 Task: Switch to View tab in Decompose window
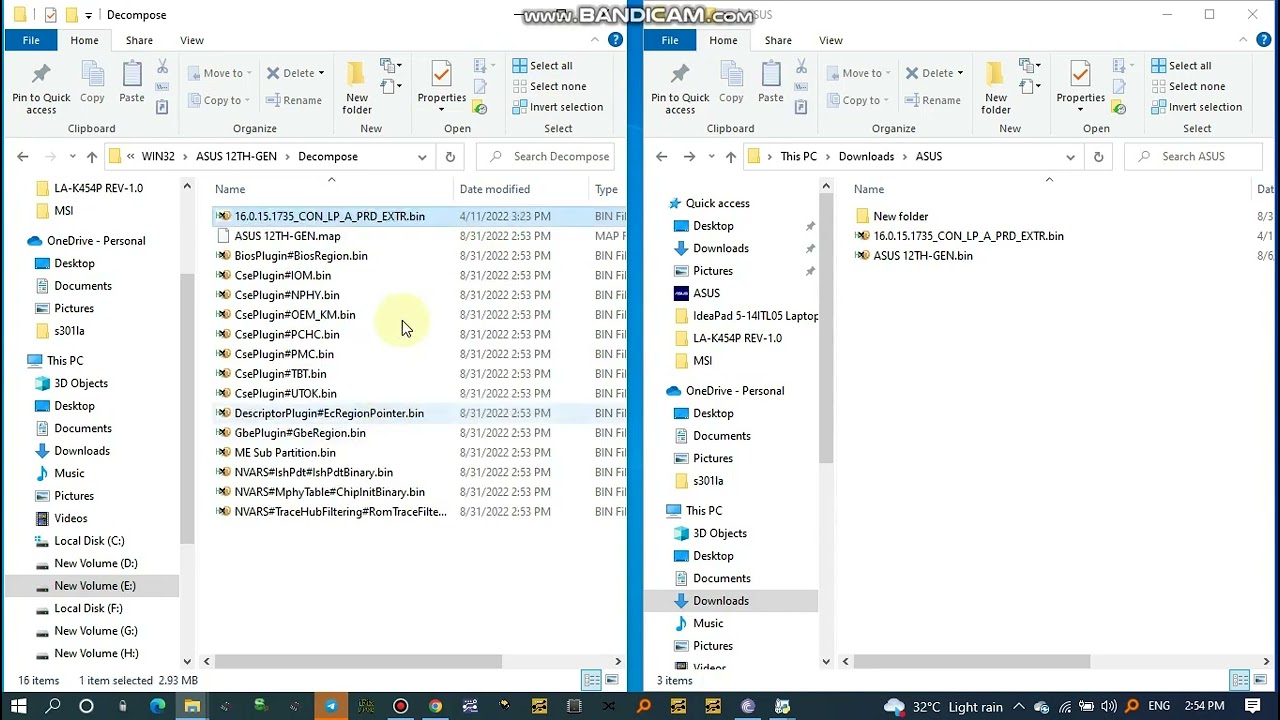(192, 40)
